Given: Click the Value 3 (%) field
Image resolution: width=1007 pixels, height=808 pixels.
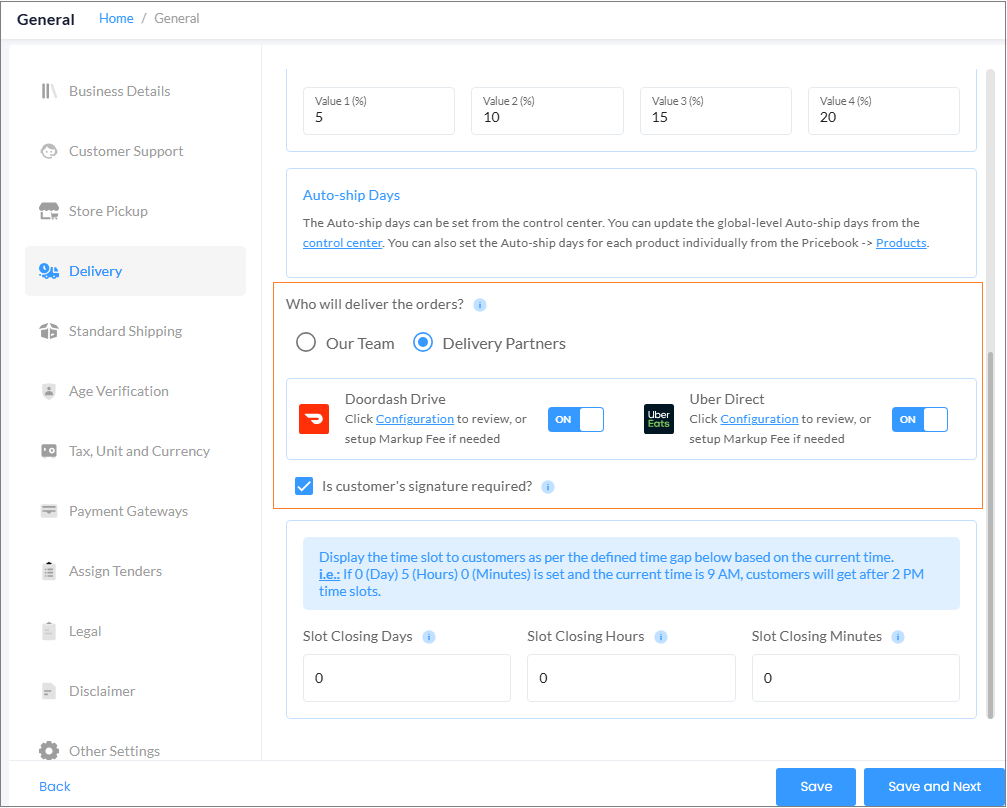Looking at the screenshot, I should tap(715, 111).
